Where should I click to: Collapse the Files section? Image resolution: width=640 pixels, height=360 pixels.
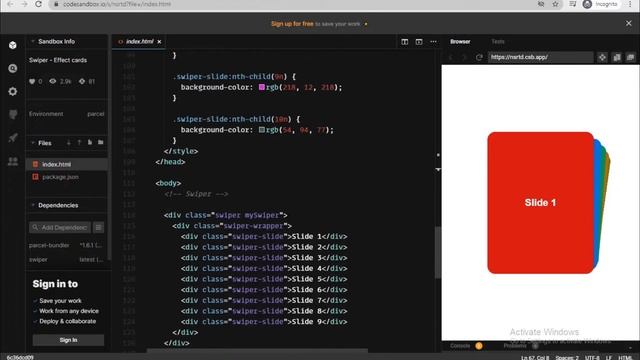33,143
